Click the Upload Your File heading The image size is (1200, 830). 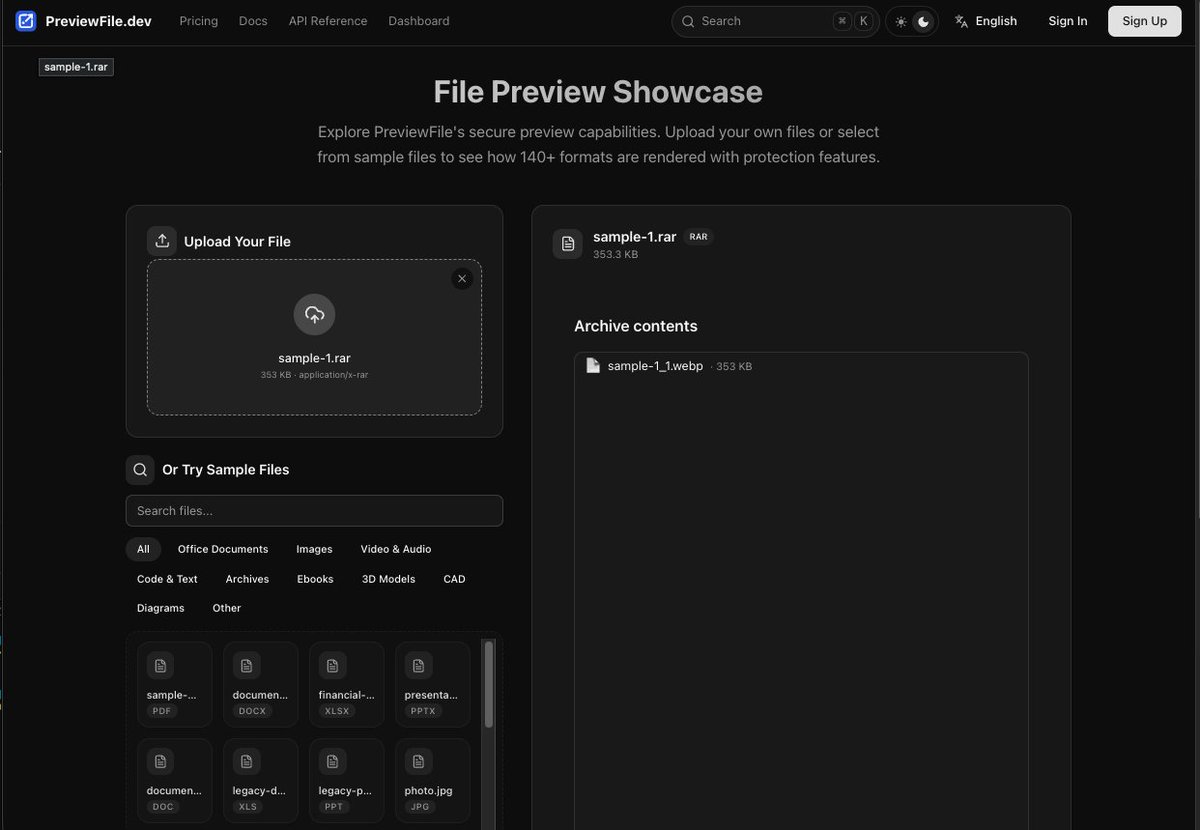[x=237, y=241]
